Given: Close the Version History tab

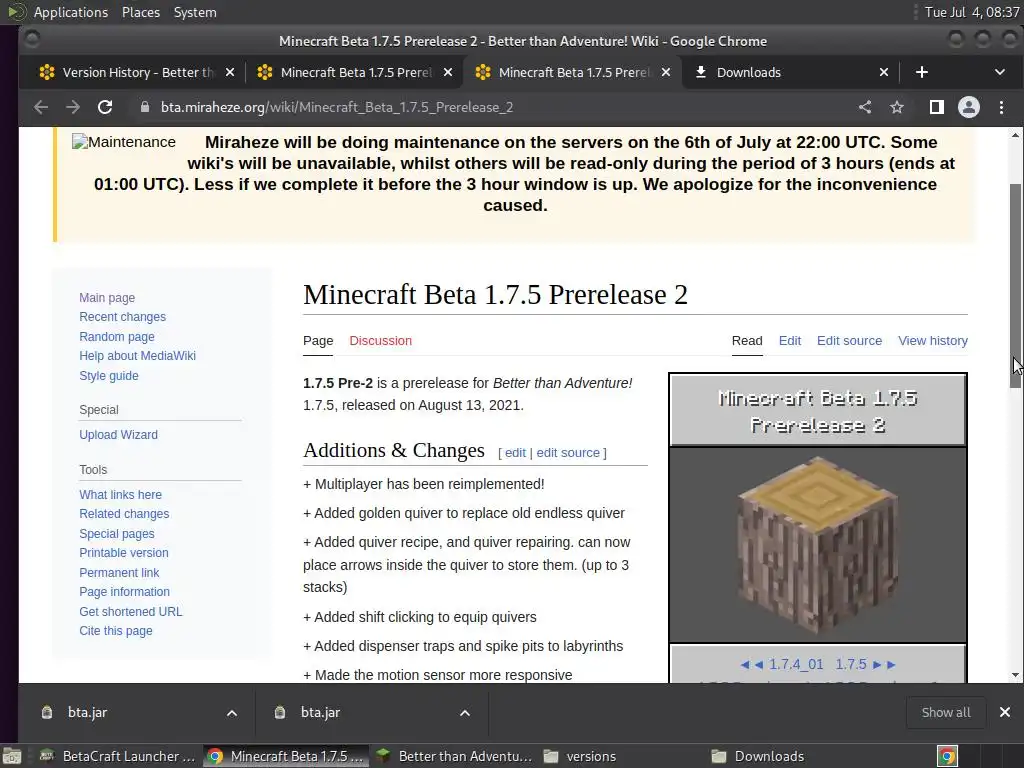Looking at the screenshot, I should [x=230, y=72].
